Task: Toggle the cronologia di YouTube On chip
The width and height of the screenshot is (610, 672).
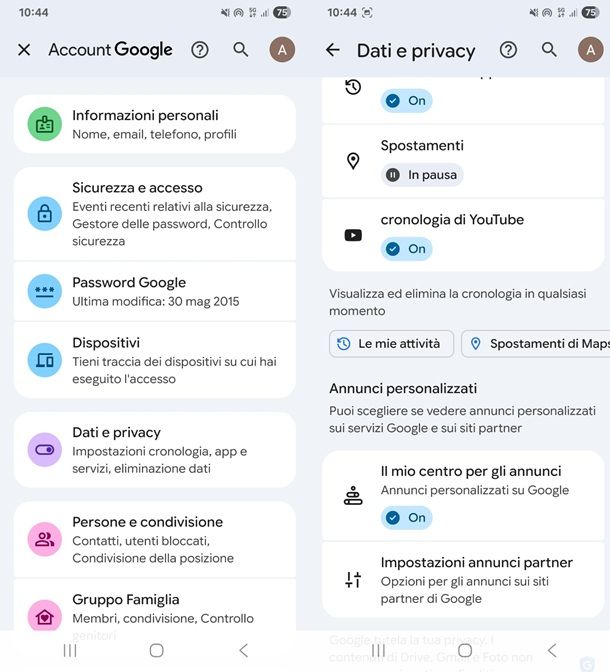Action: [x=407, y=249]
